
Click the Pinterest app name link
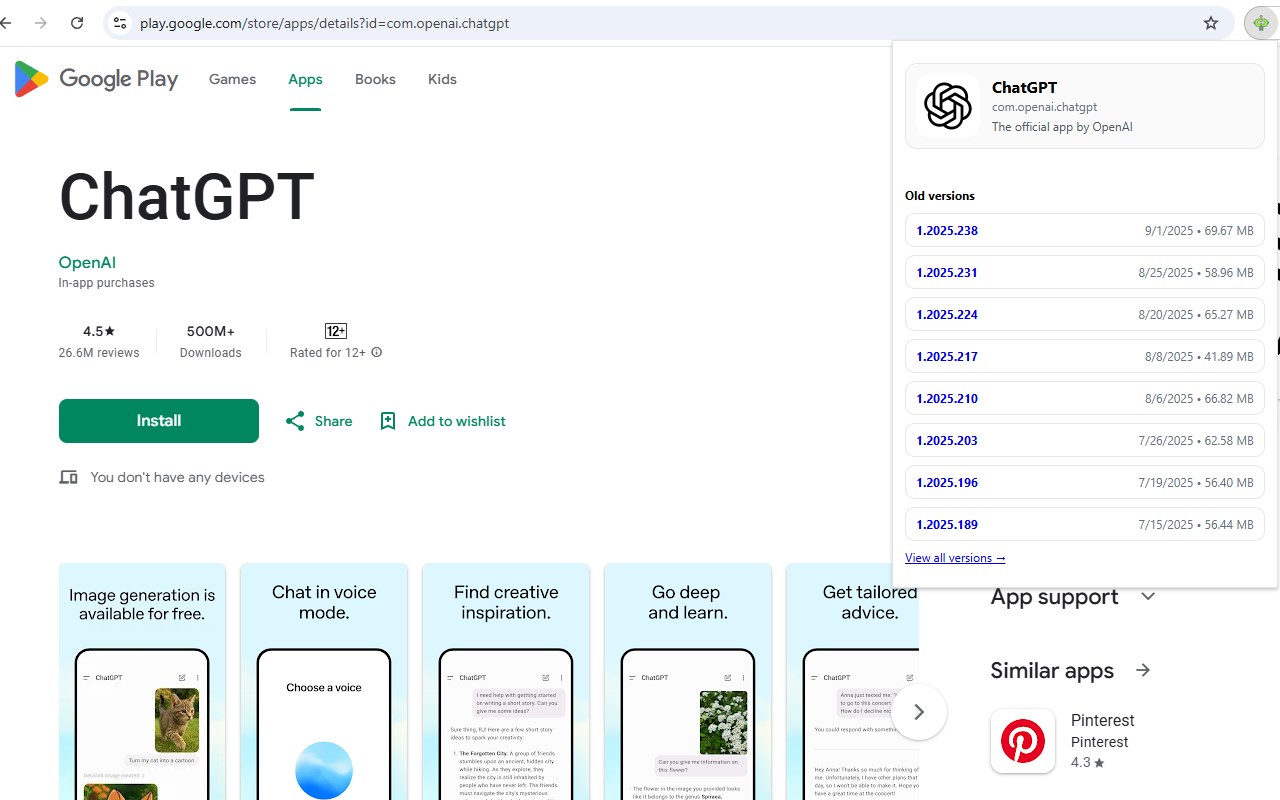coord(1103,720)
